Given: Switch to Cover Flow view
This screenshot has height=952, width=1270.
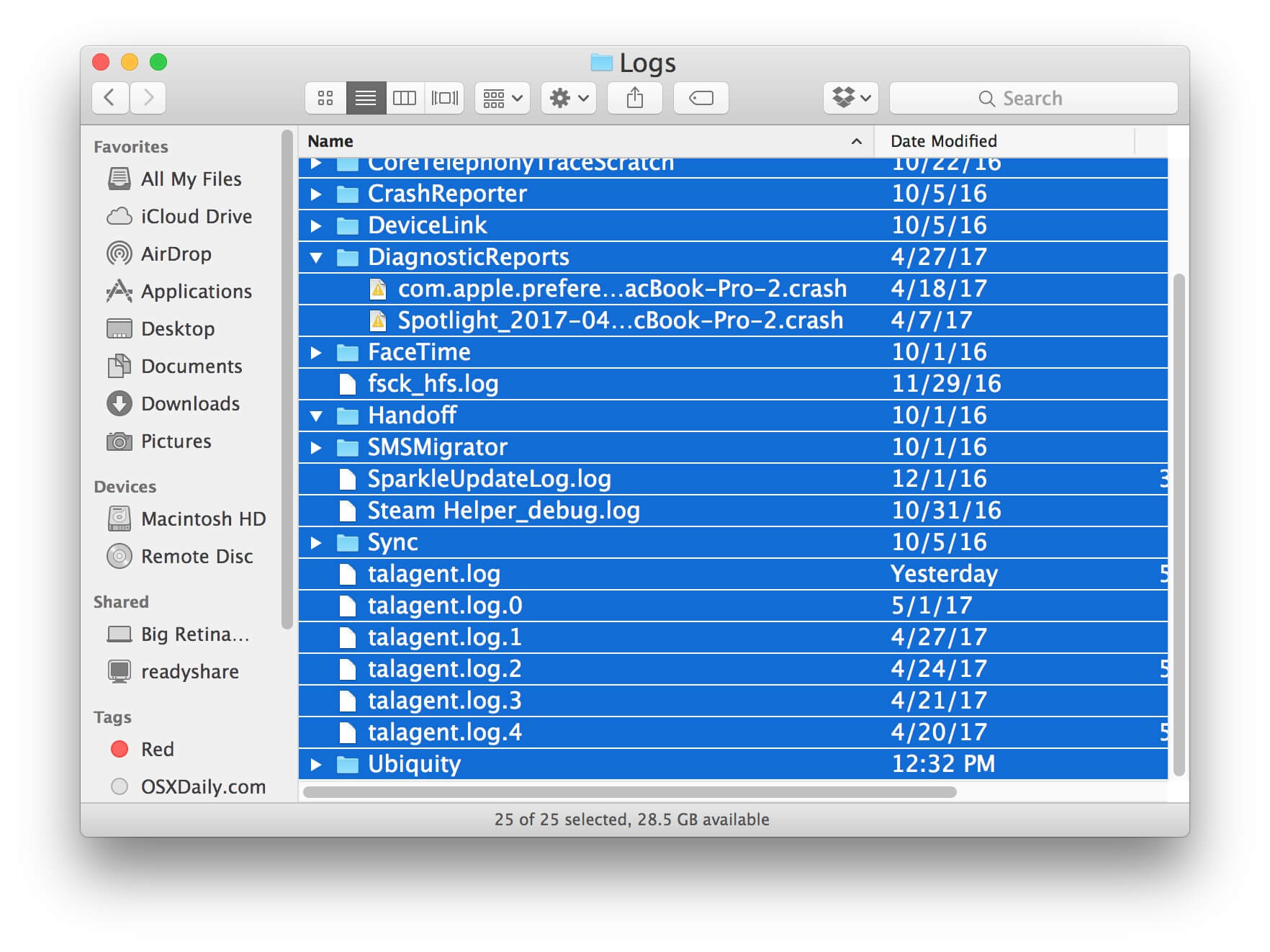Looking at the screenshot, I should (444, 98).
